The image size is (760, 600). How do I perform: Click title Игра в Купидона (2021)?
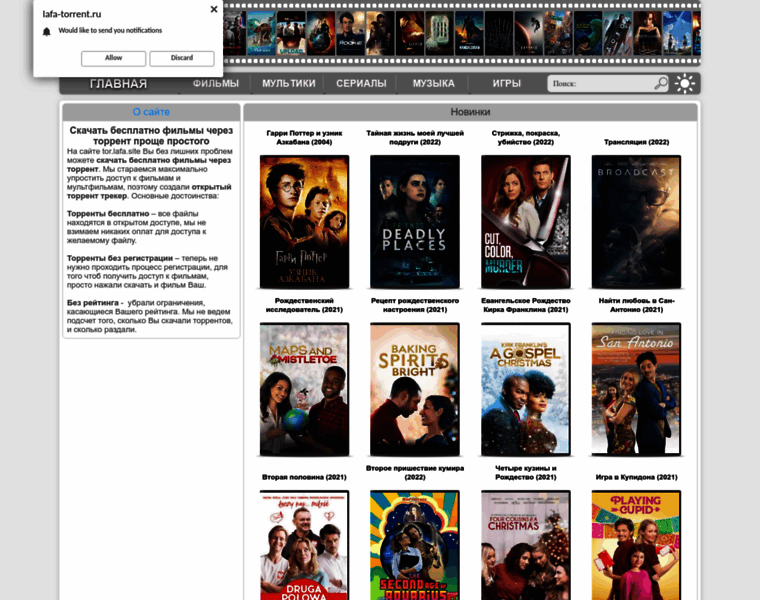click(636, 477)
